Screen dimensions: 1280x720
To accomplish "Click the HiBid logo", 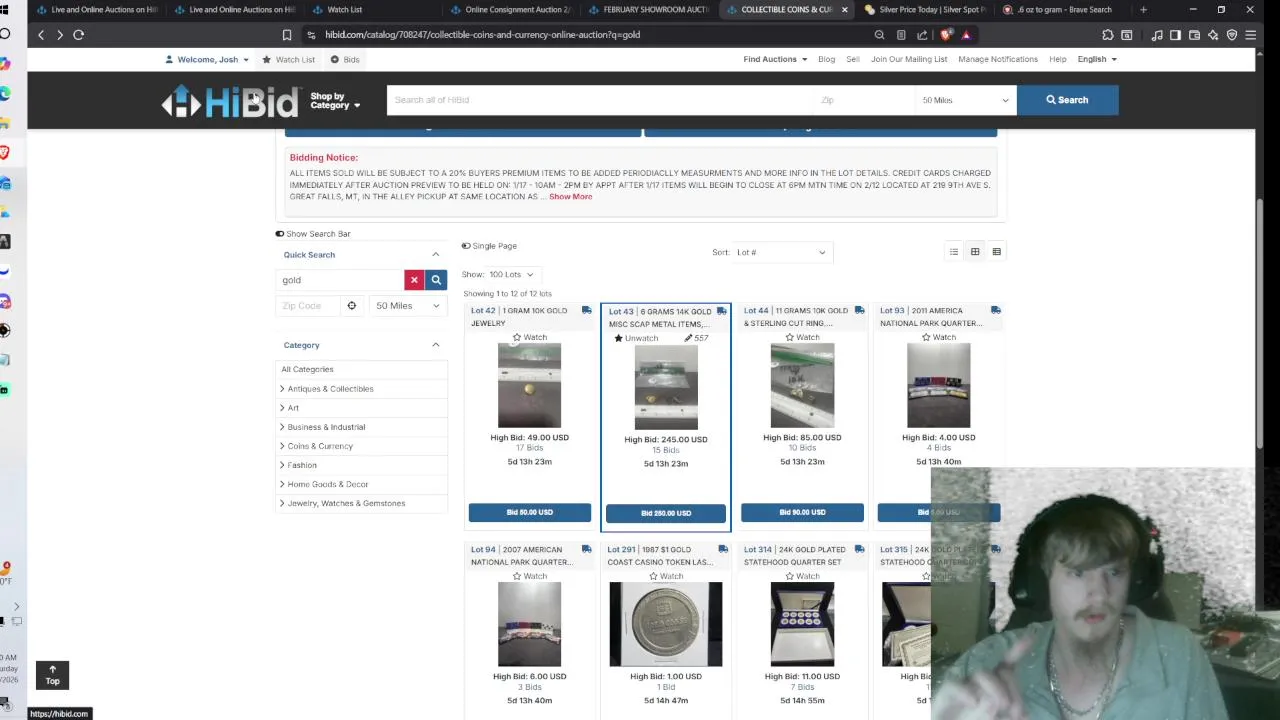I will 230,101.
